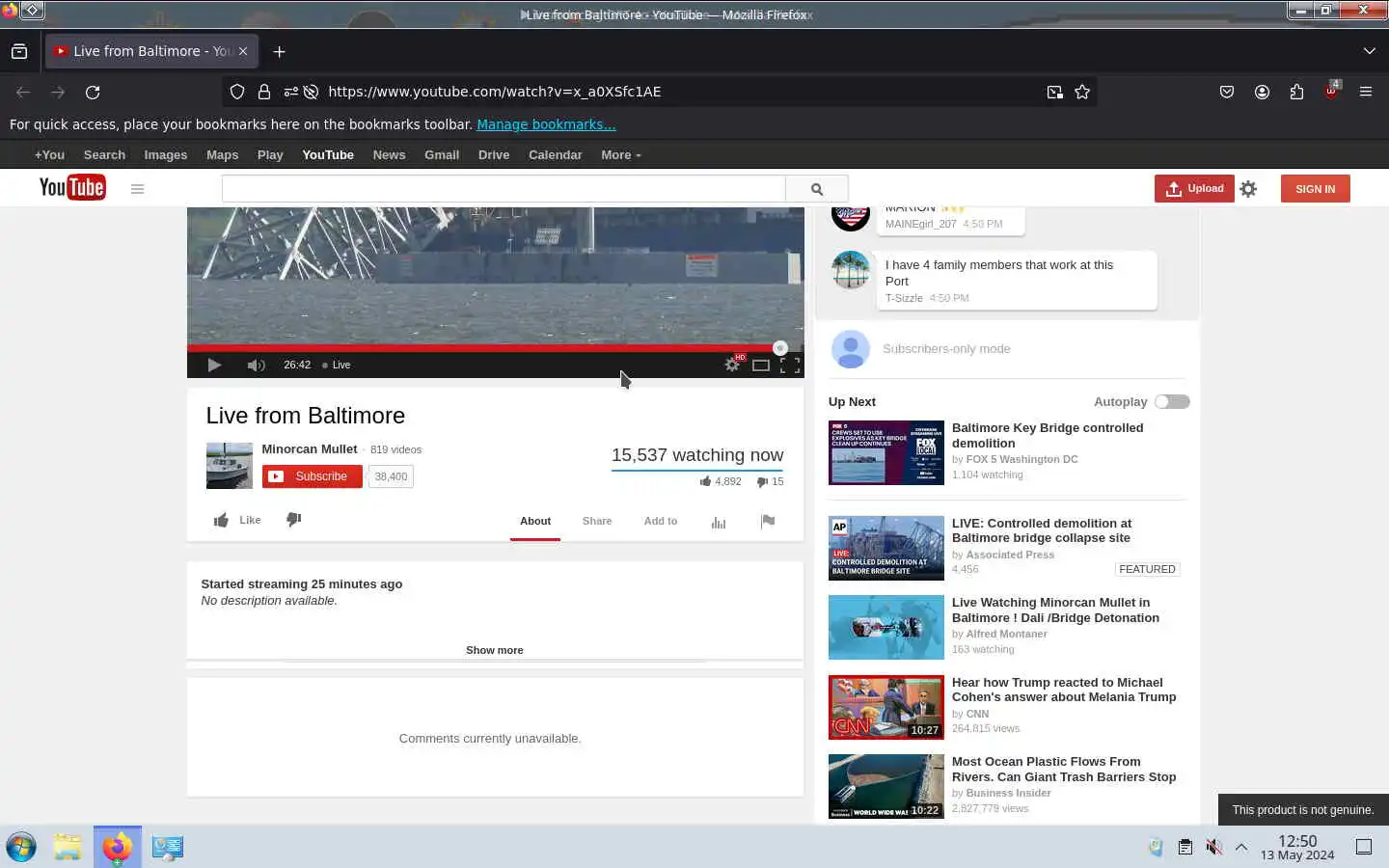Open Firefox view recent browsing icon
The image size is (1389, 868).
pos(19,51)
